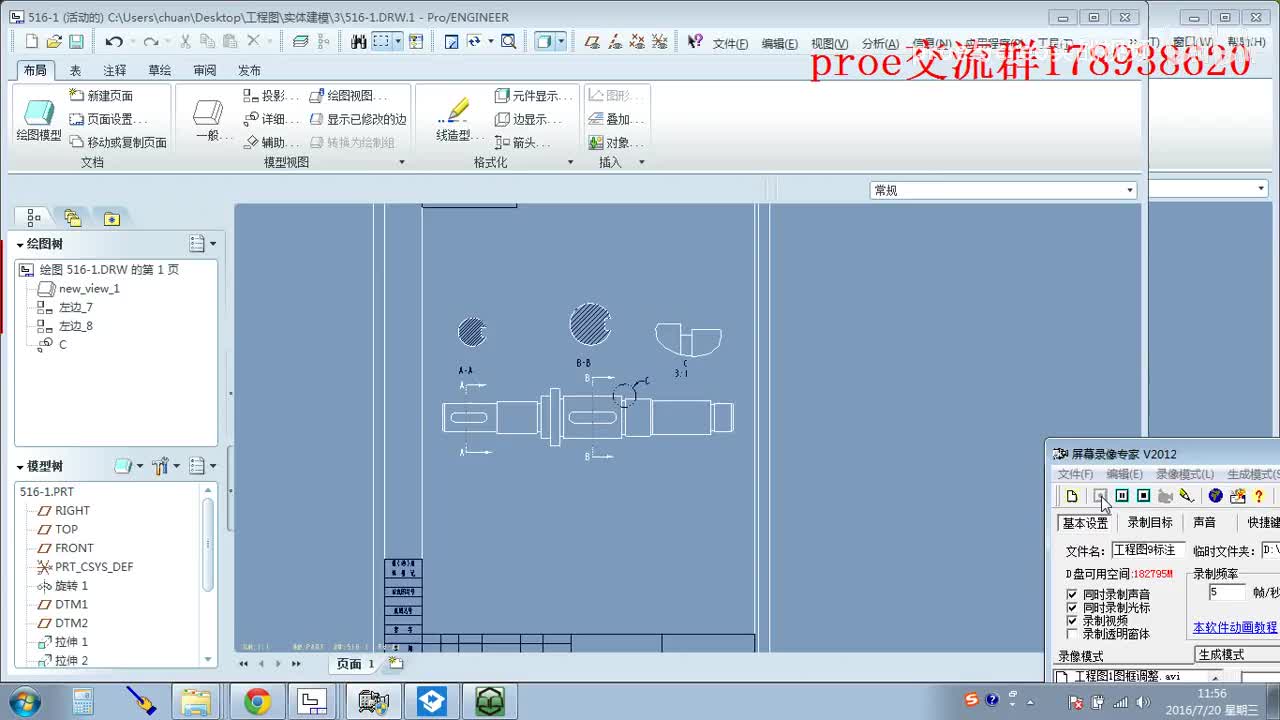Open 声音 tab in screen recorder
This screenshot has width=1280, height=720.
coord(1204,522)
